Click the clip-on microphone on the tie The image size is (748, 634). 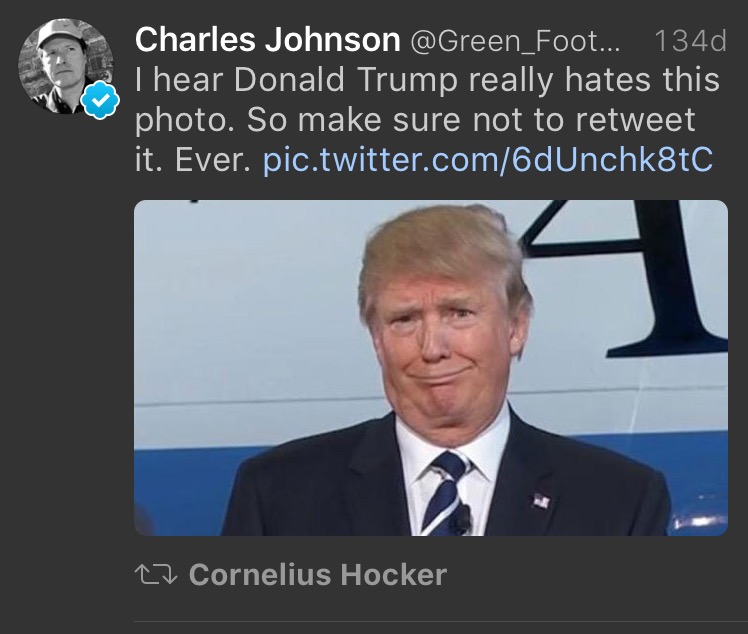click(462, 518)
